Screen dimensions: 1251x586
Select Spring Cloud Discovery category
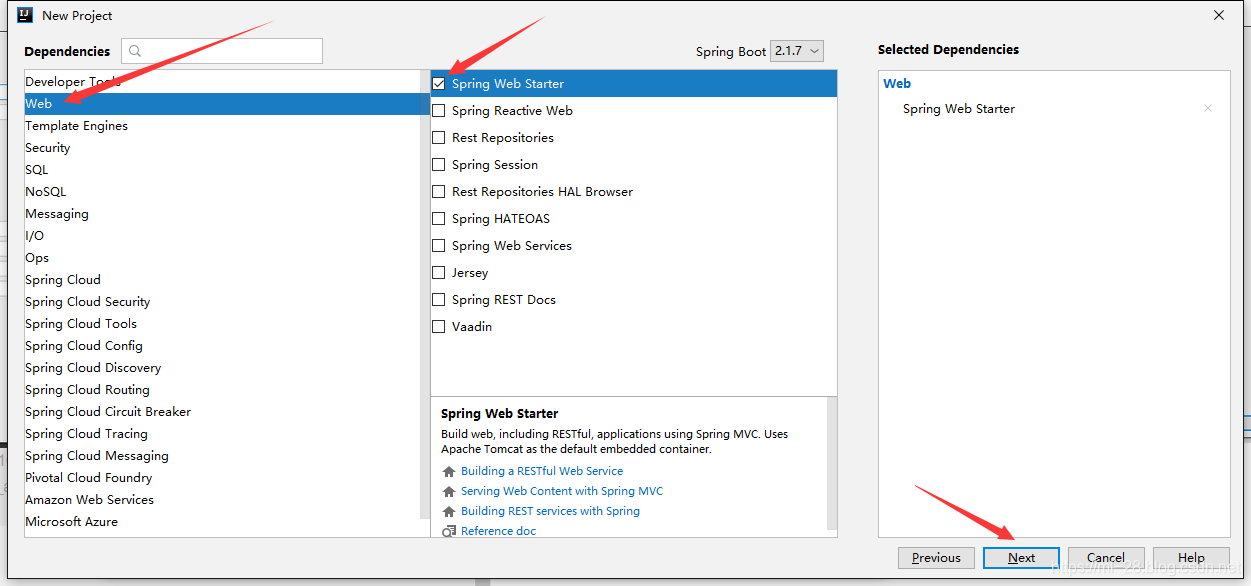point(223,368)
